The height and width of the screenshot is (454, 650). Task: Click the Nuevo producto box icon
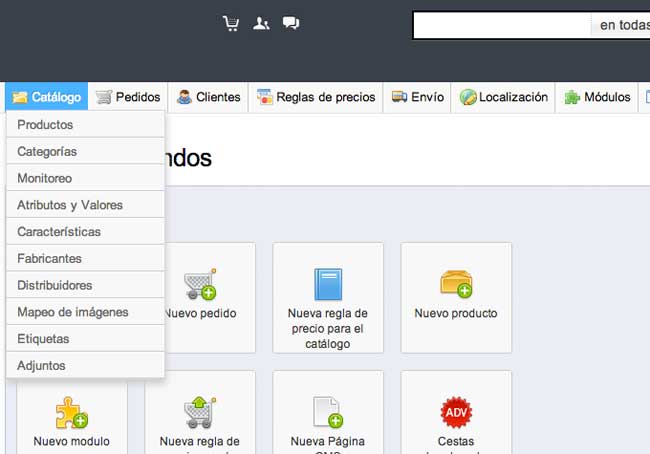click(456, 284)
